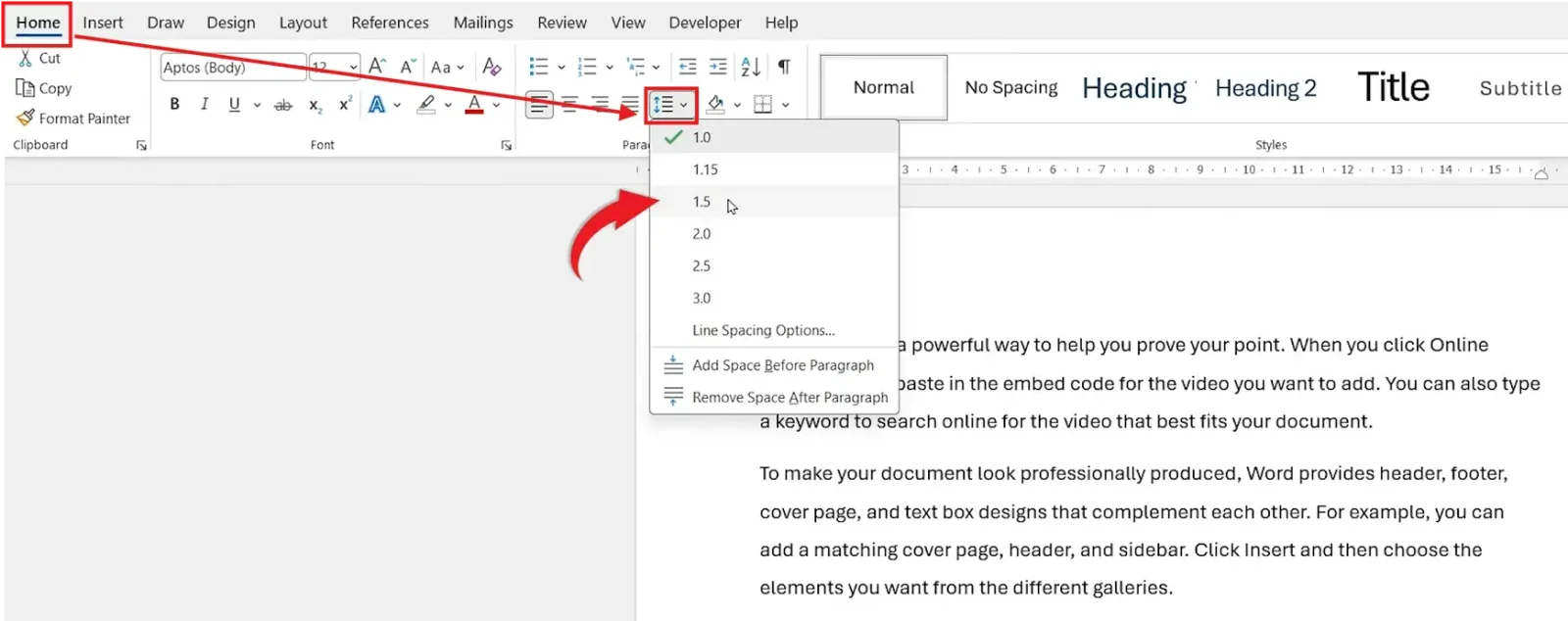Open the References tab
The width and height of the screenshot is (1568, 621).
(390, 23)
